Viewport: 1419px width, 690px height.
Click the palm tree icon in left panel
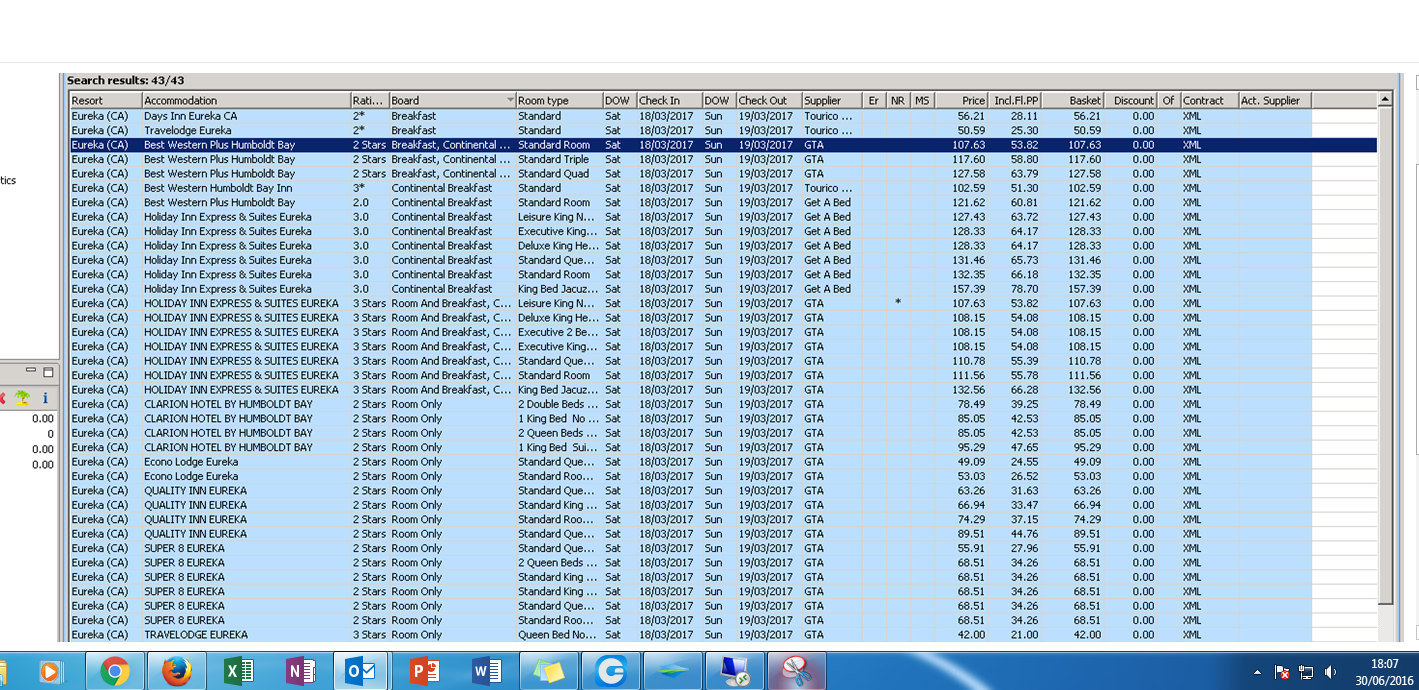pos(22,398)
